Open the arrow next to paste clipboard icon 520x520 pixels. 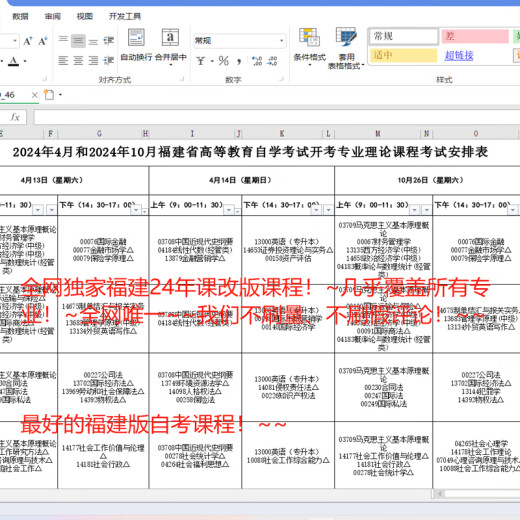pyautogui.click(x=60, y=95)
